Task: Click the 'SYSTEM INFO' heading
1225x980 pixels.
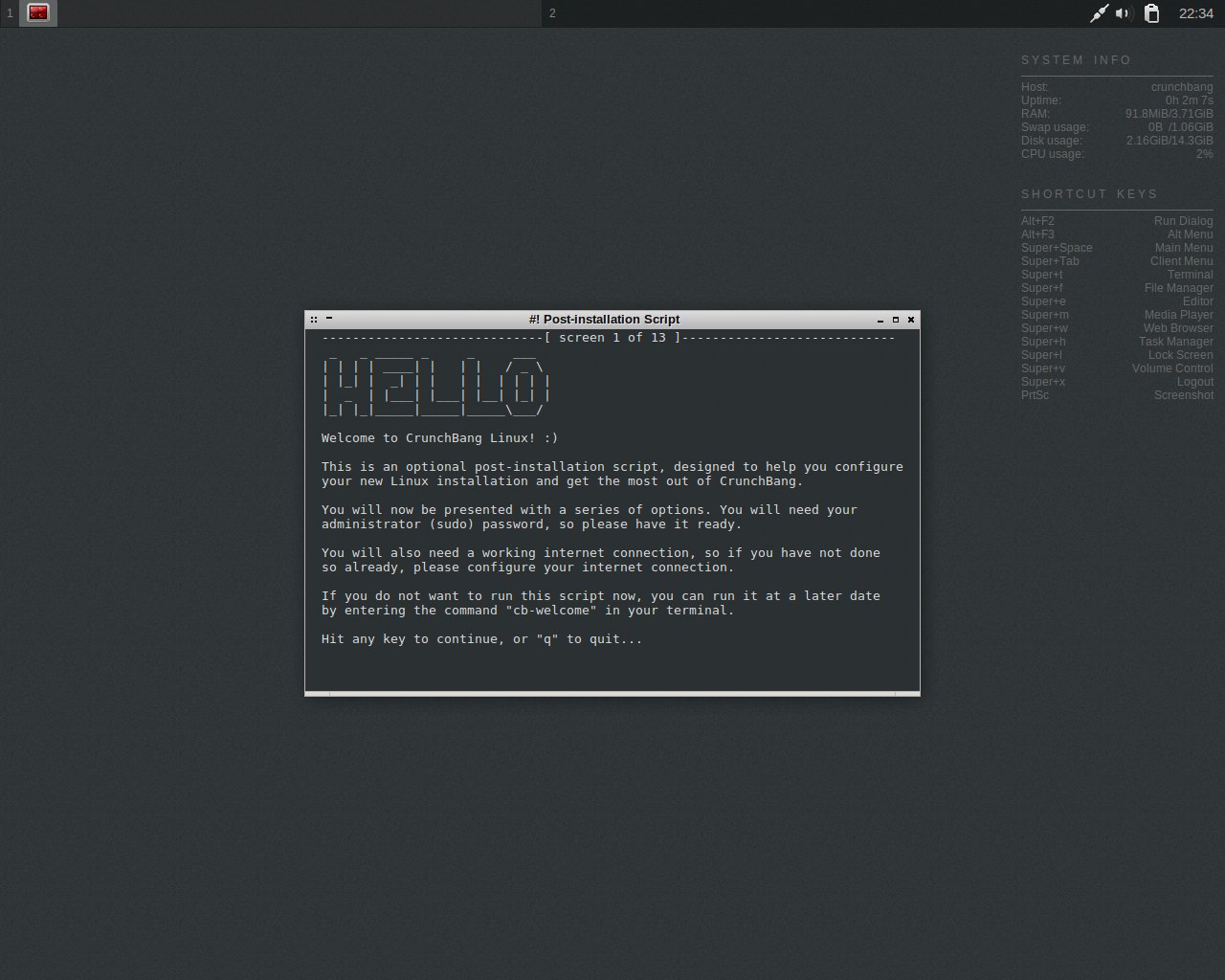Action: pos(1077,60)
